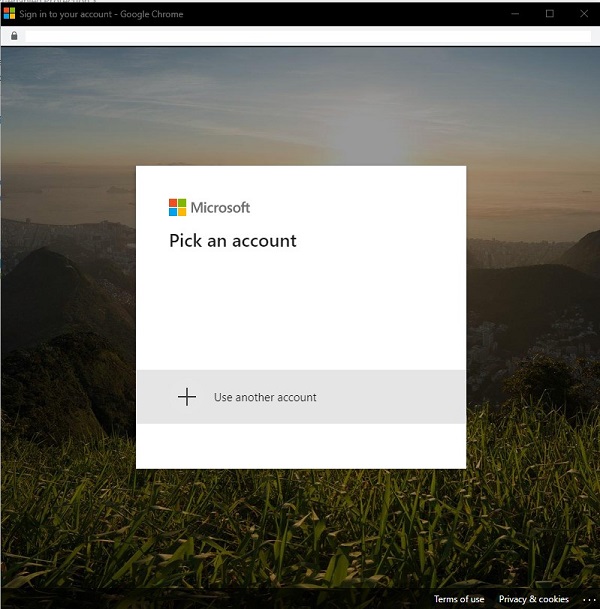Image resolution: width=600 pixels, height=609 pixels.
Task: Click the plus icon beside Use another account
Action: tap(187, 397)
